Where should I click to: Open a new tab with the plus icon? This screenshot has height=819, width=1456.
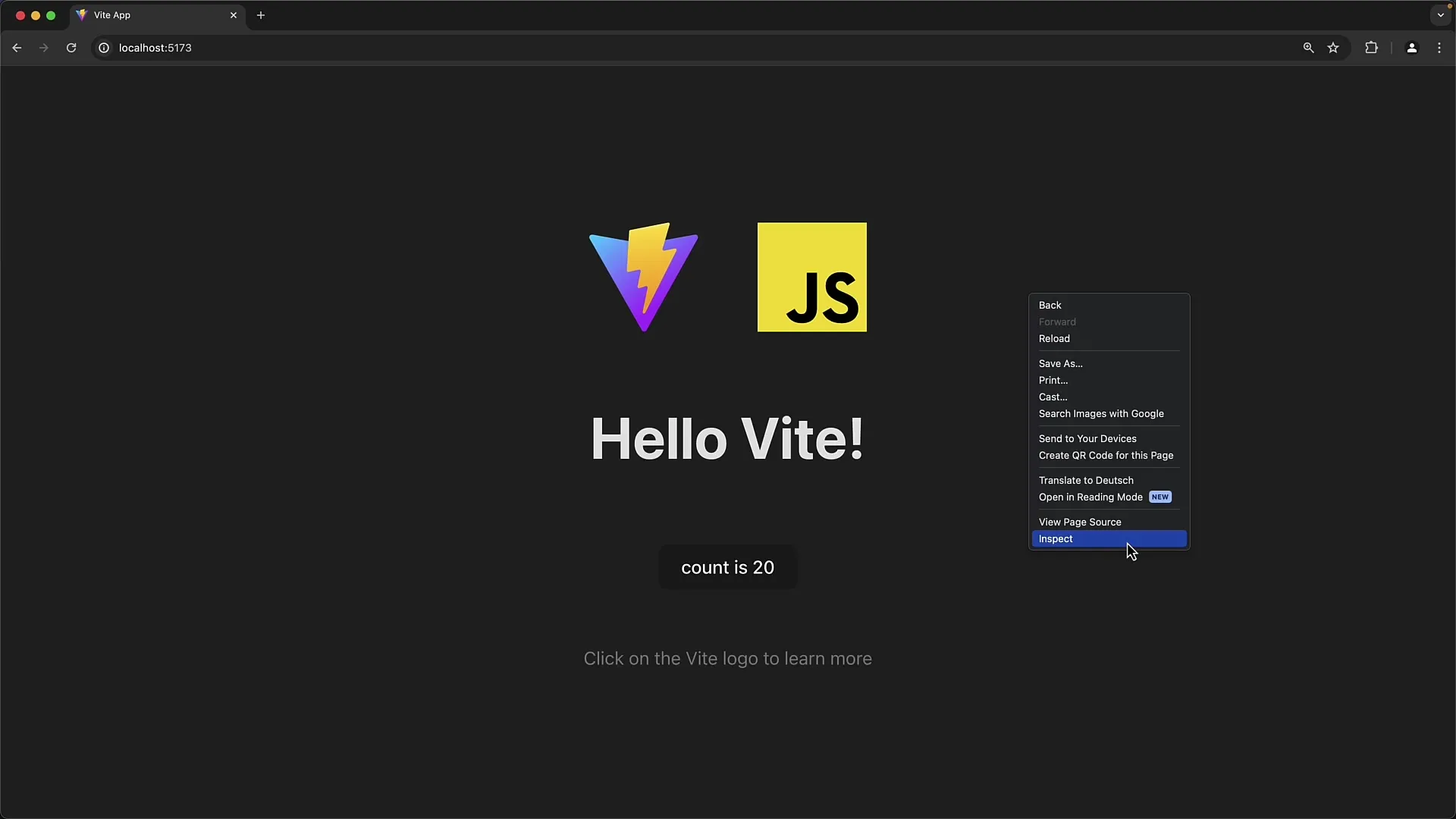[261, 15]
